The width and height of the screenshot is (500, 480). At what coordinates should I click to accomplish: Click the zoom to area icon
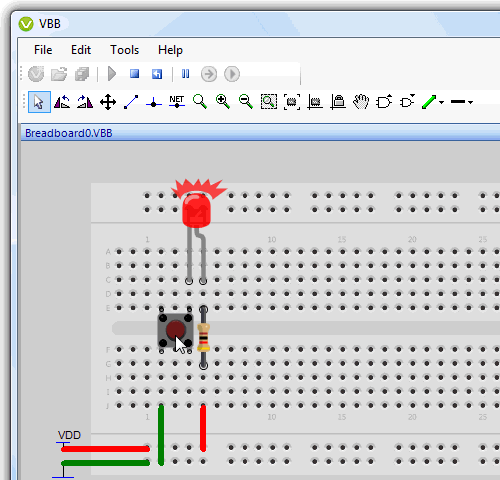269,102
